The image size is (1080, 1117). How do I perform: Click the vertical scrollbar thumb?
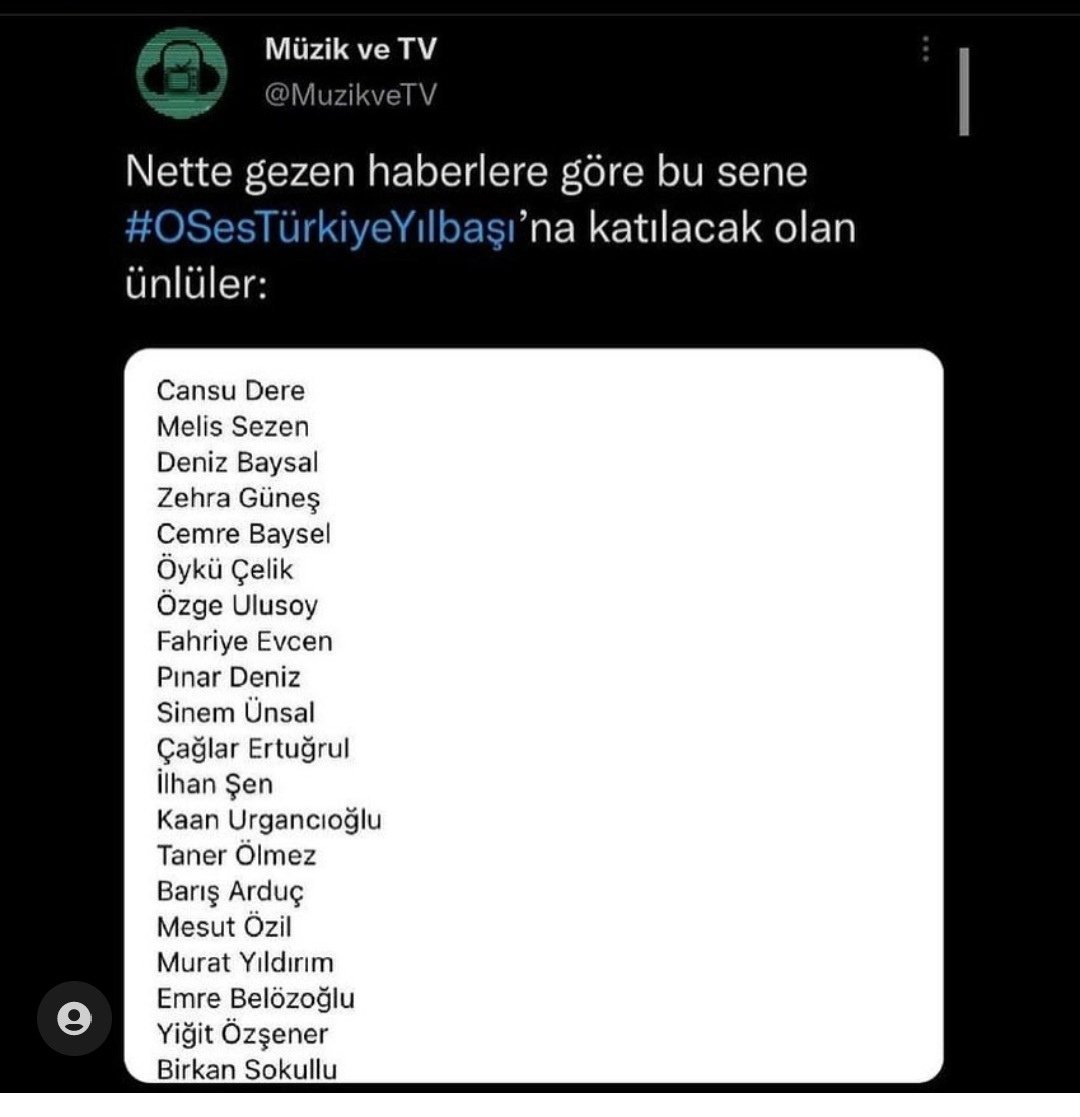tap(963, 92)
